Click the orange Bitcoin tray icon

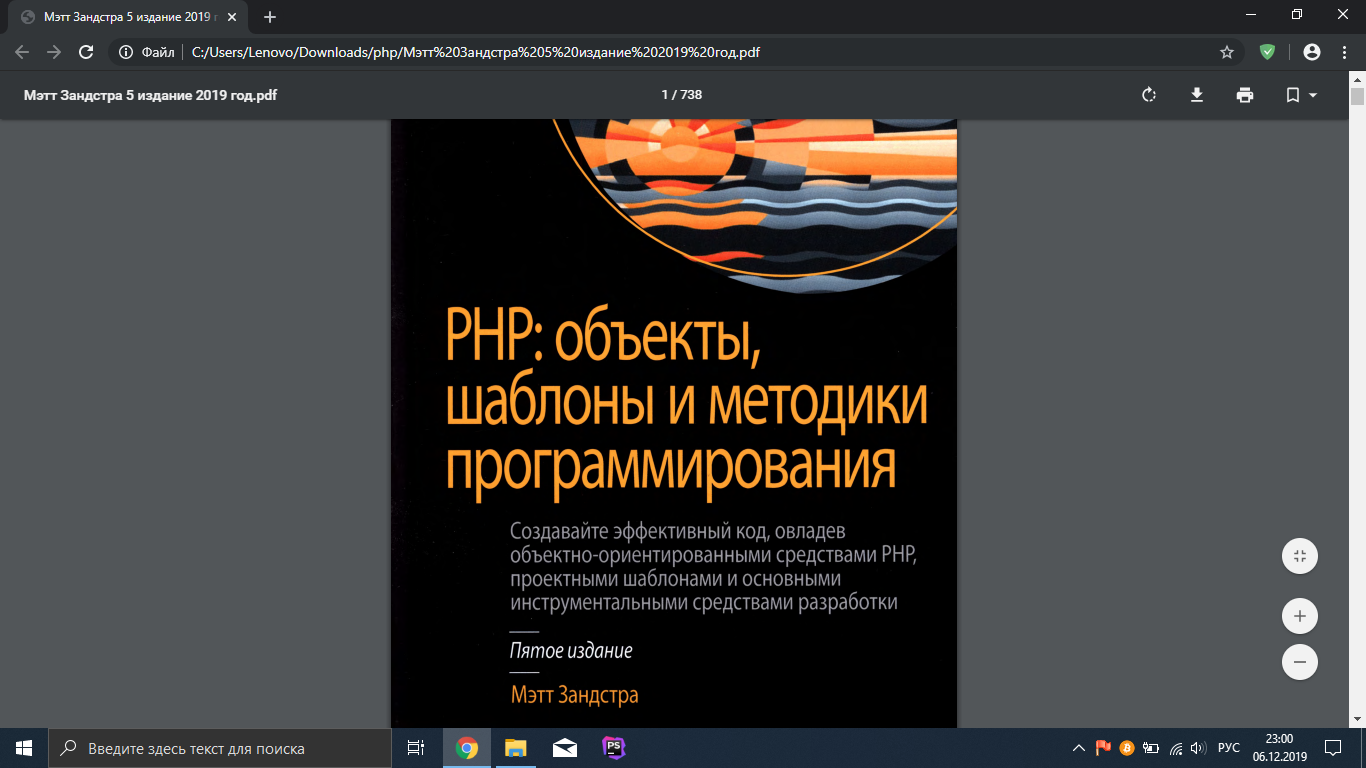coord(1127,747)
